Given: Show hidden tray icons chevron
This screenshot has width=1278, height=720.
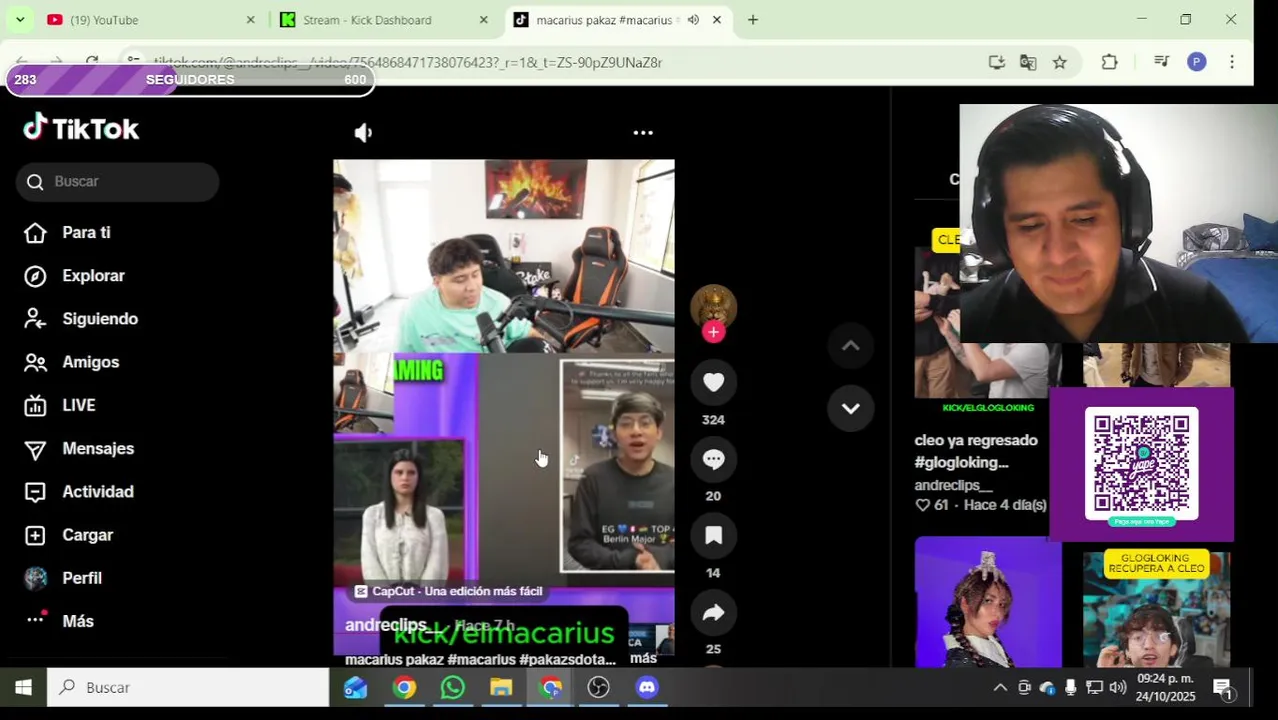Looking at the screenshot, I should (x=1000, y=687).
